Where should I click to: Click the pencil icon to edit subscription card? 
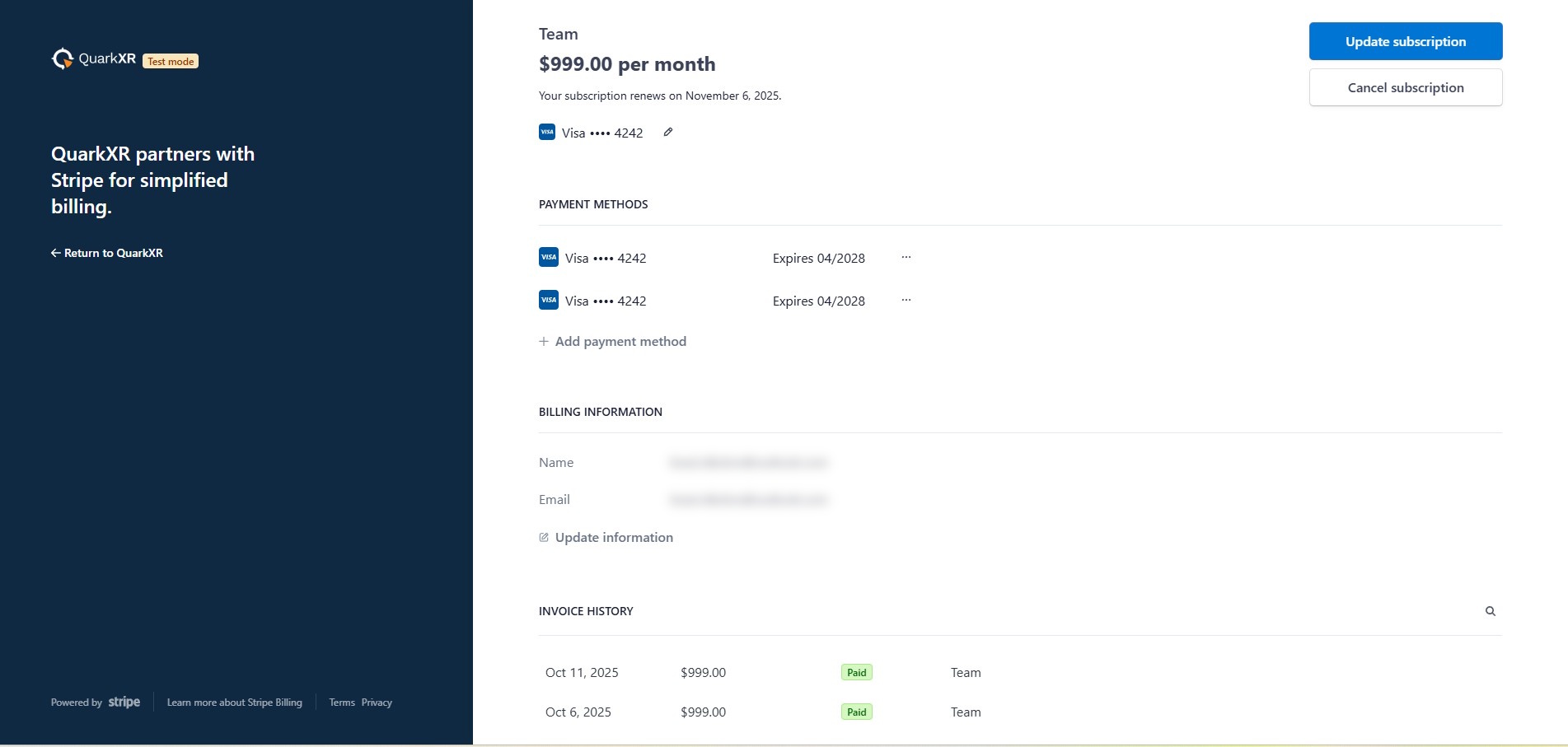[x=668, y=132]
